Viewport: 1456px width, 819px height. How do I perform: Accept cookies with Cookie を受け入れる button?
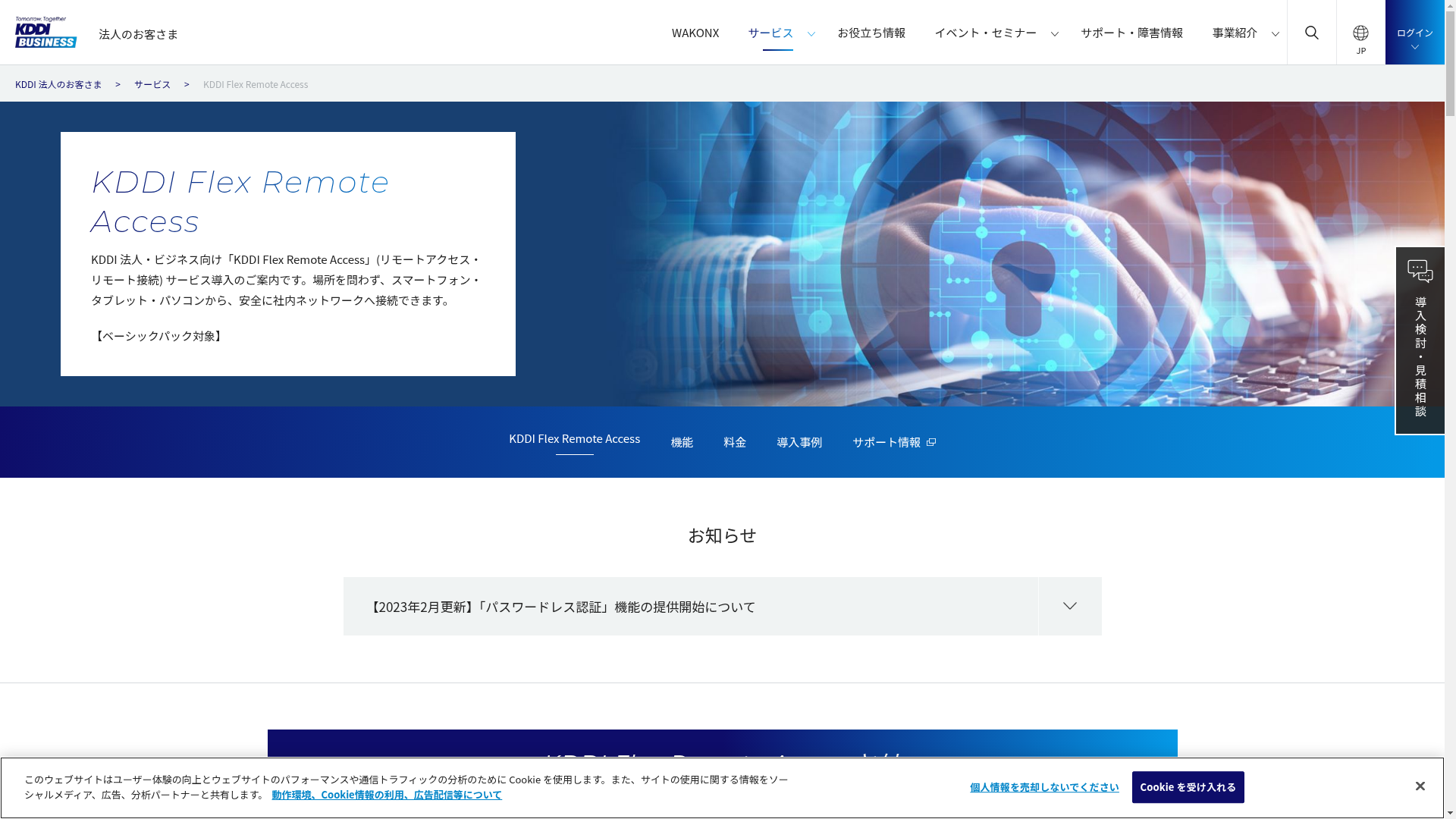tap(1188, 787)
